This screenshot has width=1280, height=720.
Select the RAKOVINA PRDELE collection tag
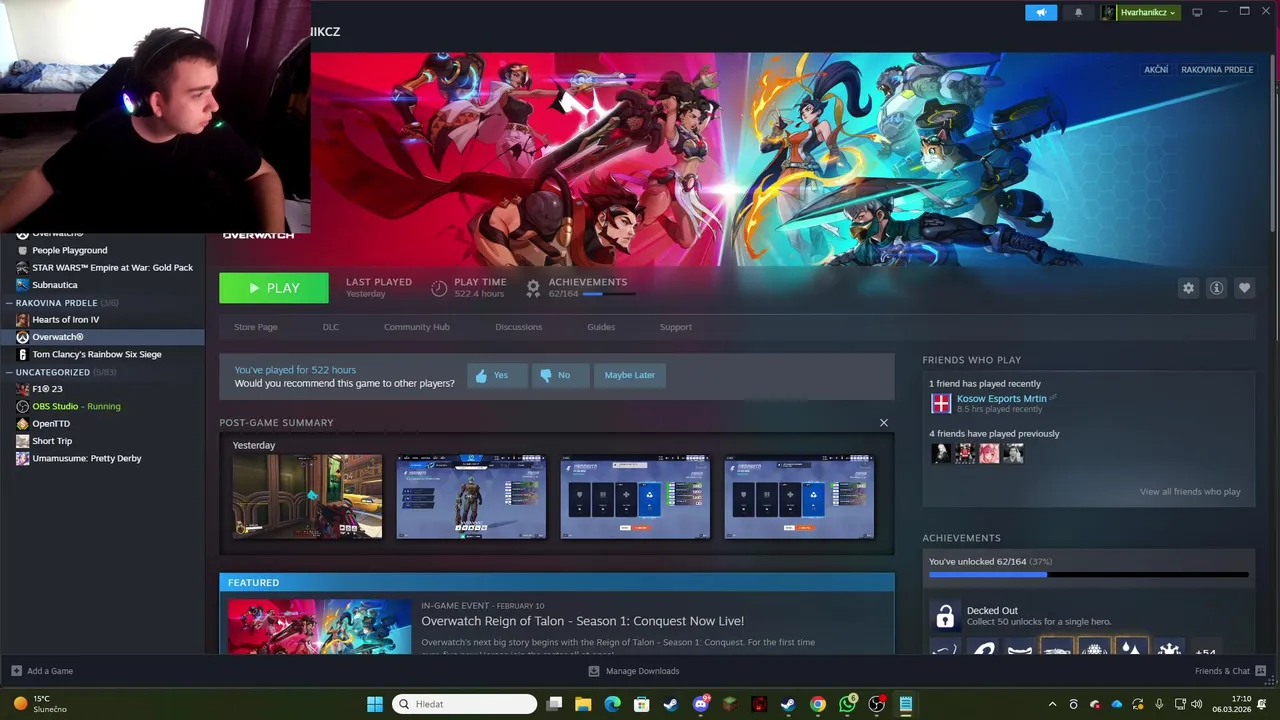pyautogui.click(x=1217, y=70)
